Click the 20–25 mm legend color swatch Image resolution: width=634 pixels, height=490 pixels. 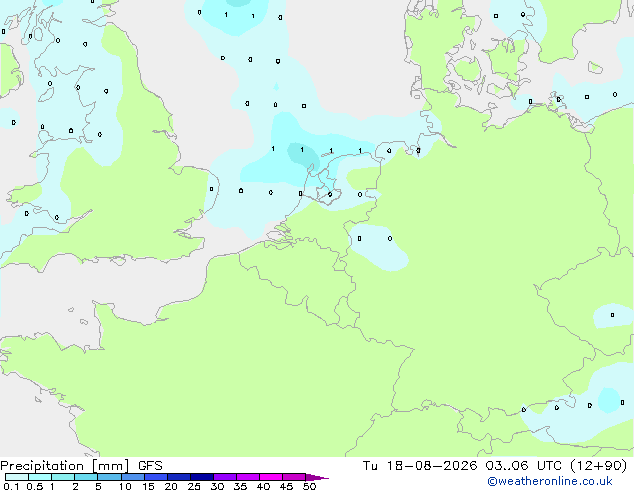(179, 477)
